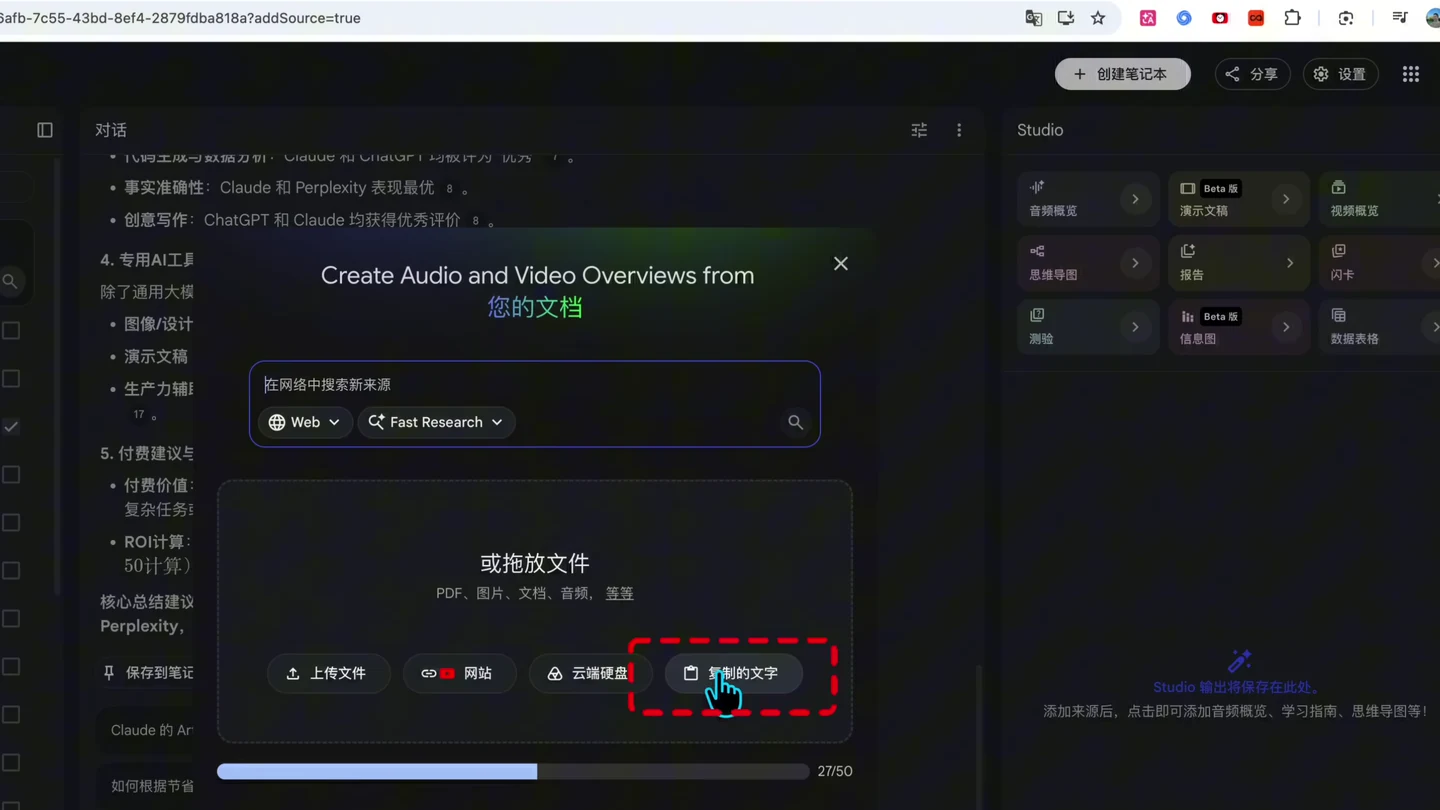Click 创建笔记本 create notebook button

pos(1122,74)
